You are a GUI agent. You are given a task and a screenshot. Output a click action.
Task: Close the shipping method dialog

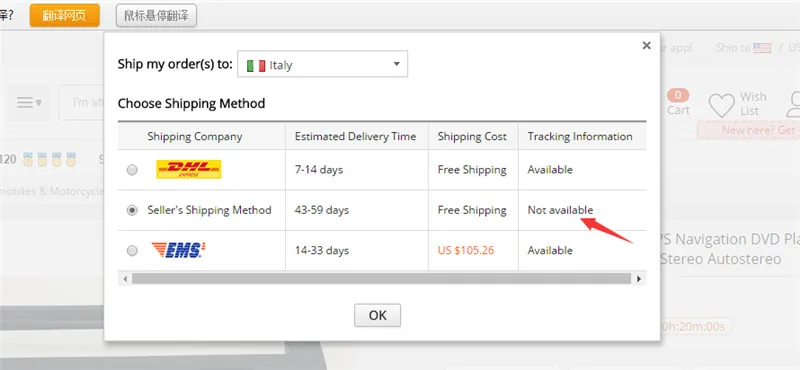[x=646, y=45]
